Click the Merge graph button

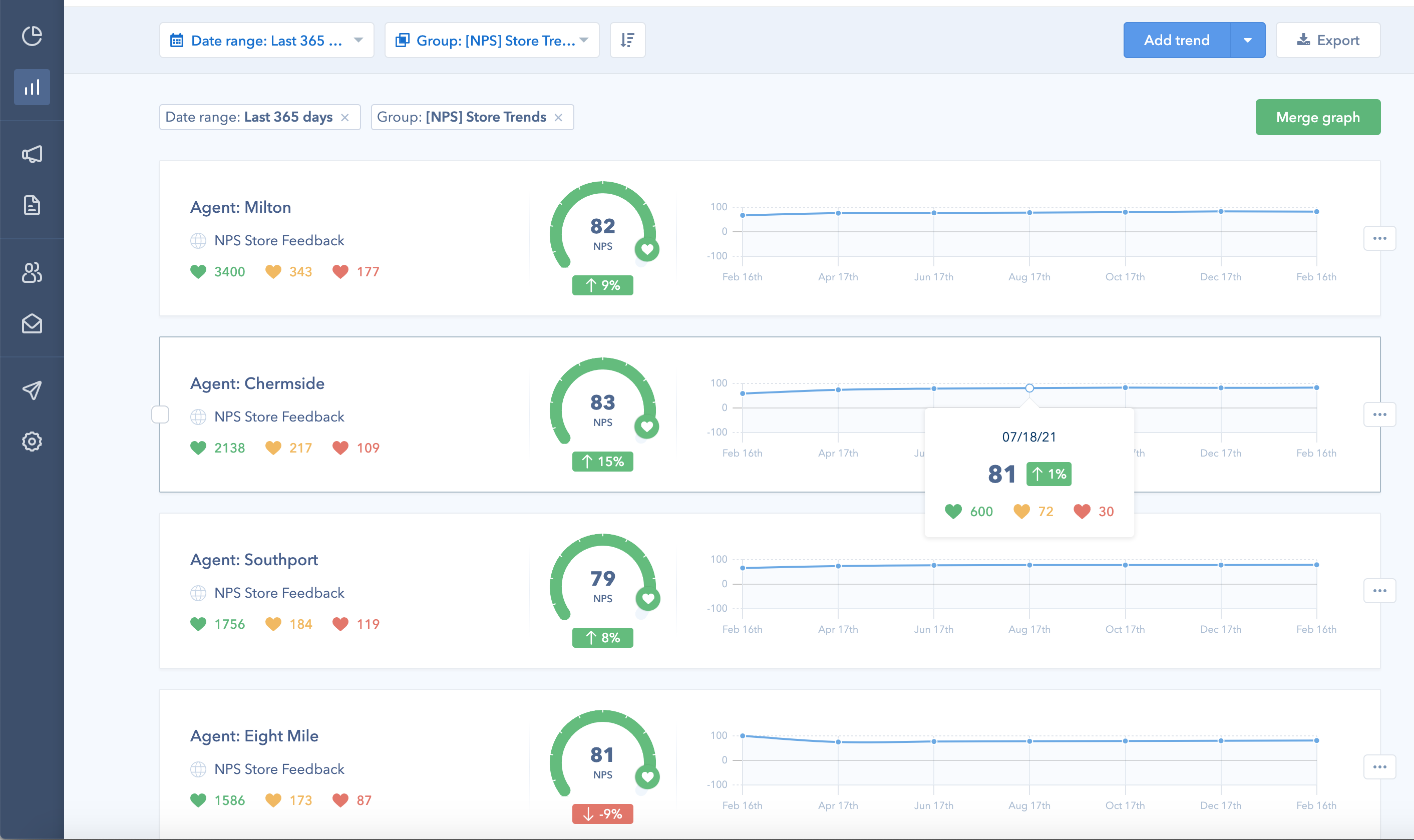(x=1318, y=117)
